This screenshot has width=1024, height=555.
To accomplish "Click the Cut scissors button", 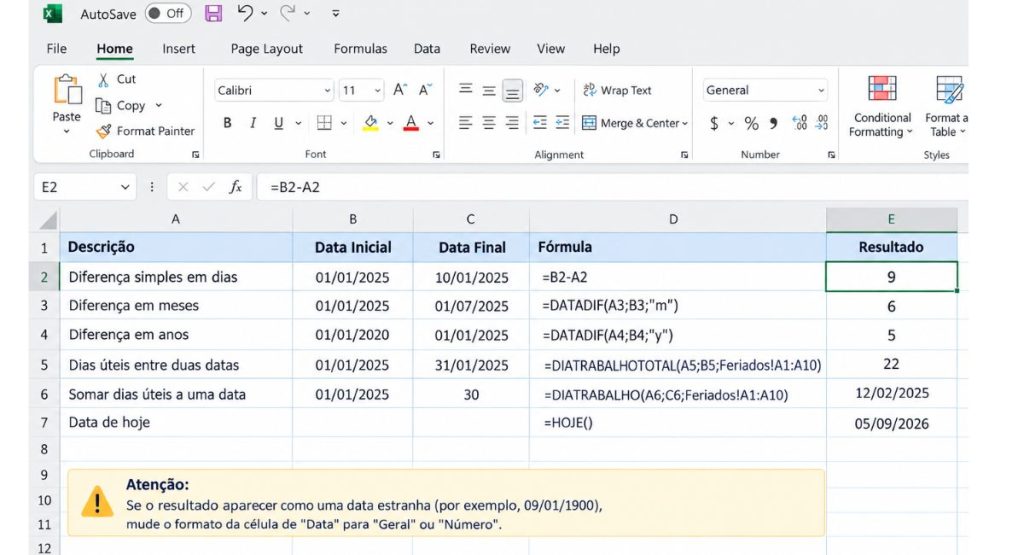I will point(116,80).
